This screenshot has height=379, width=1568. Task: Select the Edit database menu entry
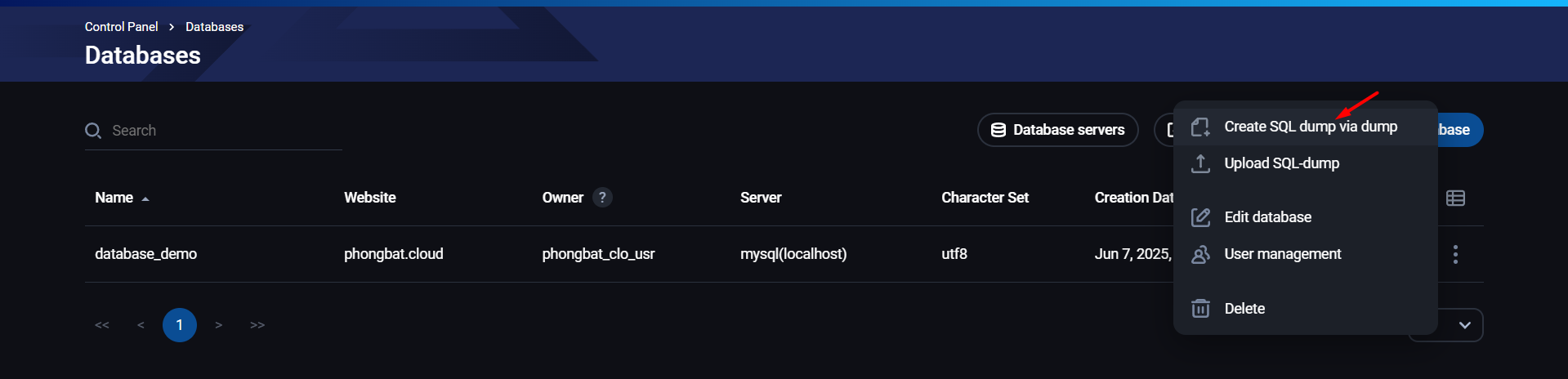coord(1267,217)
